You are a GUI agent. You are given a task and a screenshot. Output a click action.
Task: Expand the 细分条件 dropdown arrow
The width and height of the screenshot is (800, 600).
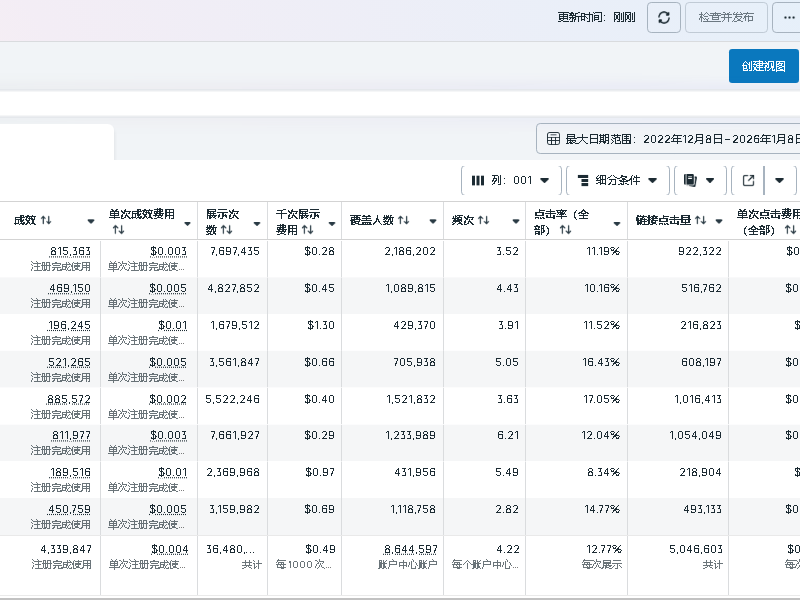(x=651, y=181)
